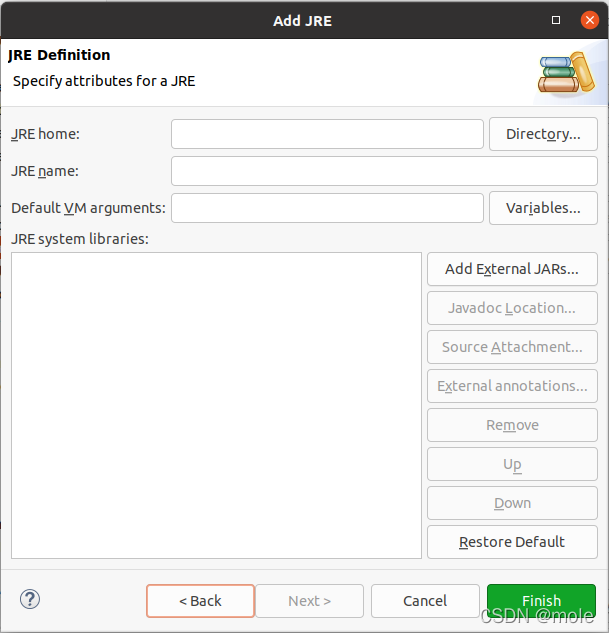Go back with the < Back button

tap(201, 601)
